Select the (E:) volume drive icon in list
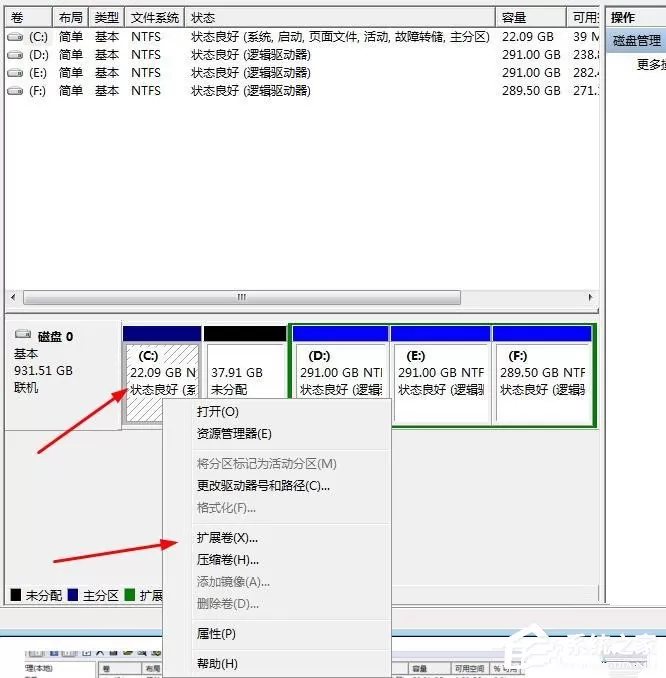 tap(15, 73)
